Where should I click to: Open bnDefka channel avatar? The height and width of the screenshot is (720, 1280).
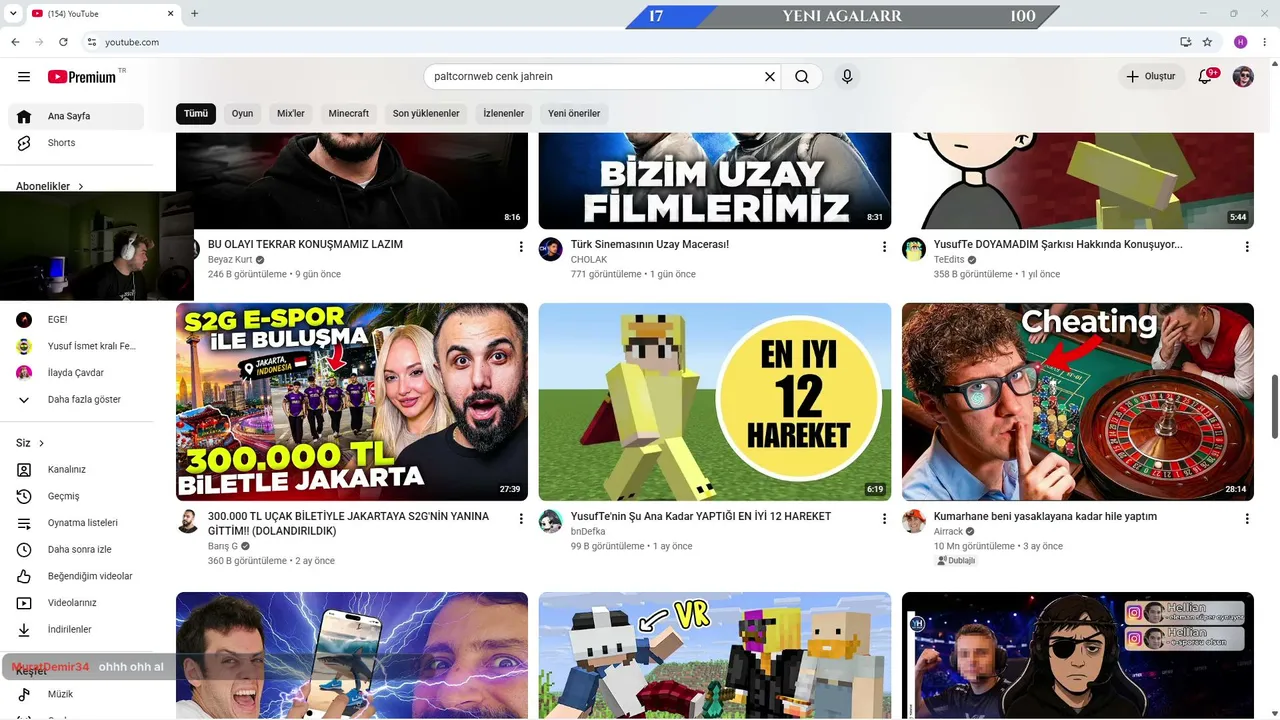click(x=551, y=521)
